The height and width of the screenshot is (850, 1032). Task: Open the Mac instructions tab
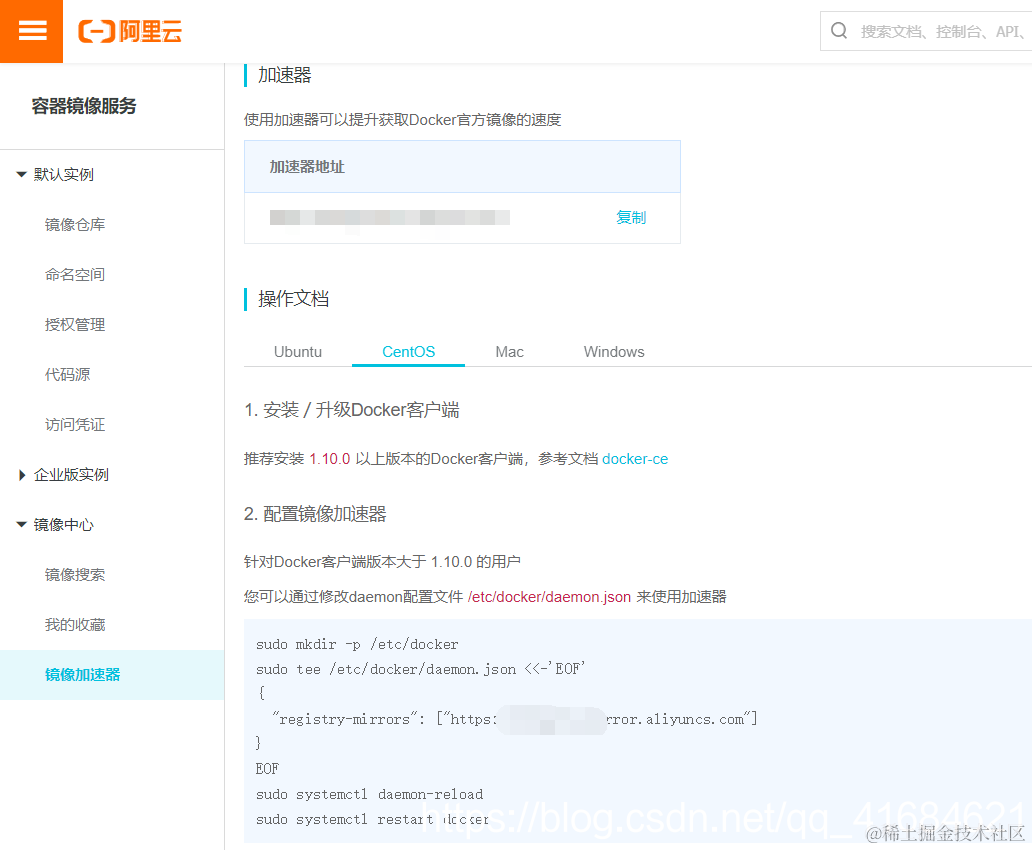[509, 351]
